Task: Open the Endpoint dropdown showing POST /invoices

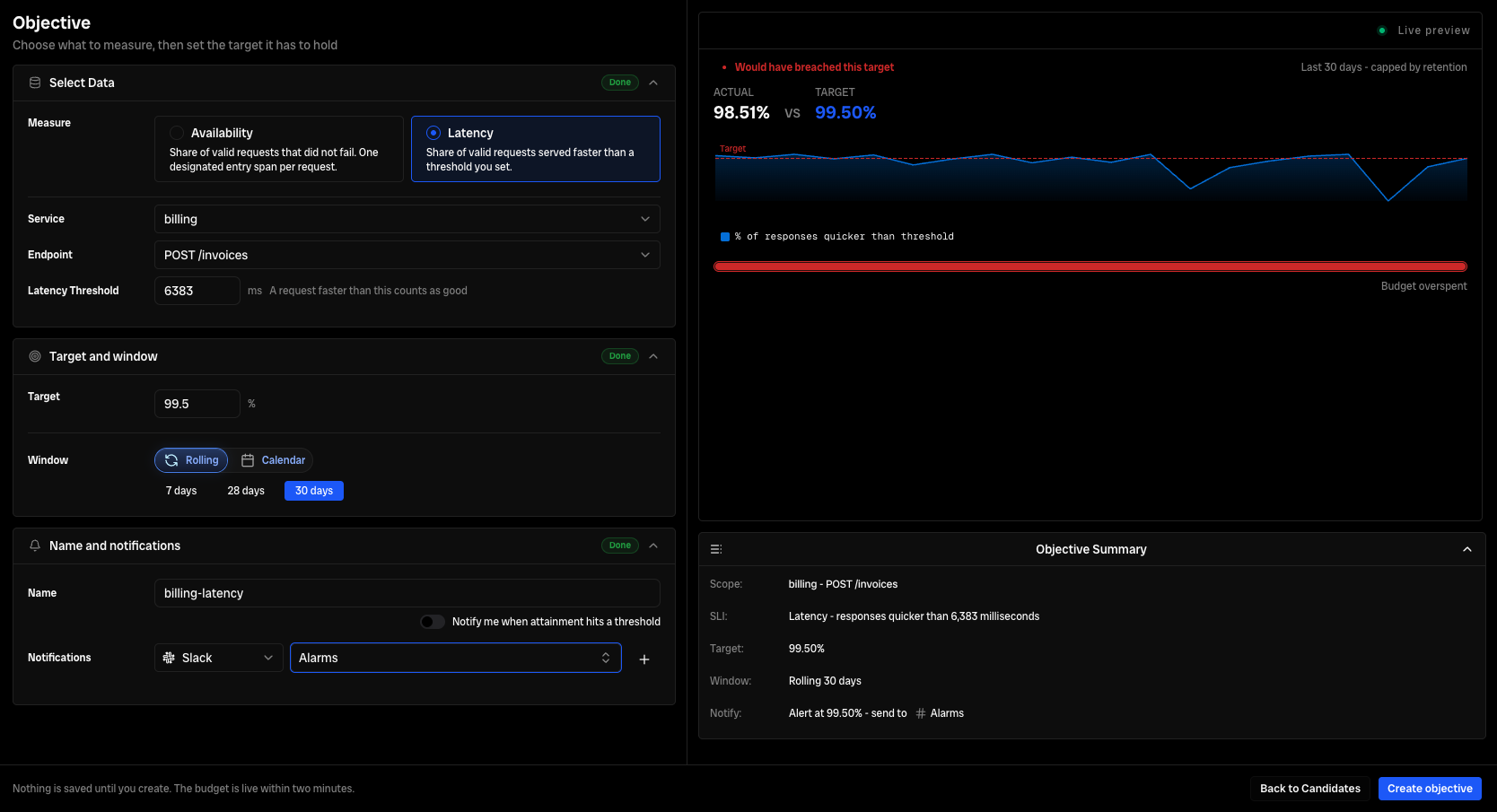Action: [407, 255]
